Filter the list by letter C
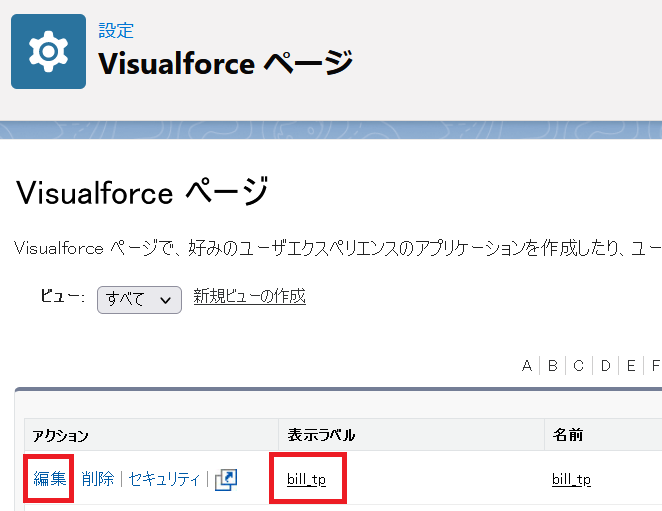 [578, 365]
